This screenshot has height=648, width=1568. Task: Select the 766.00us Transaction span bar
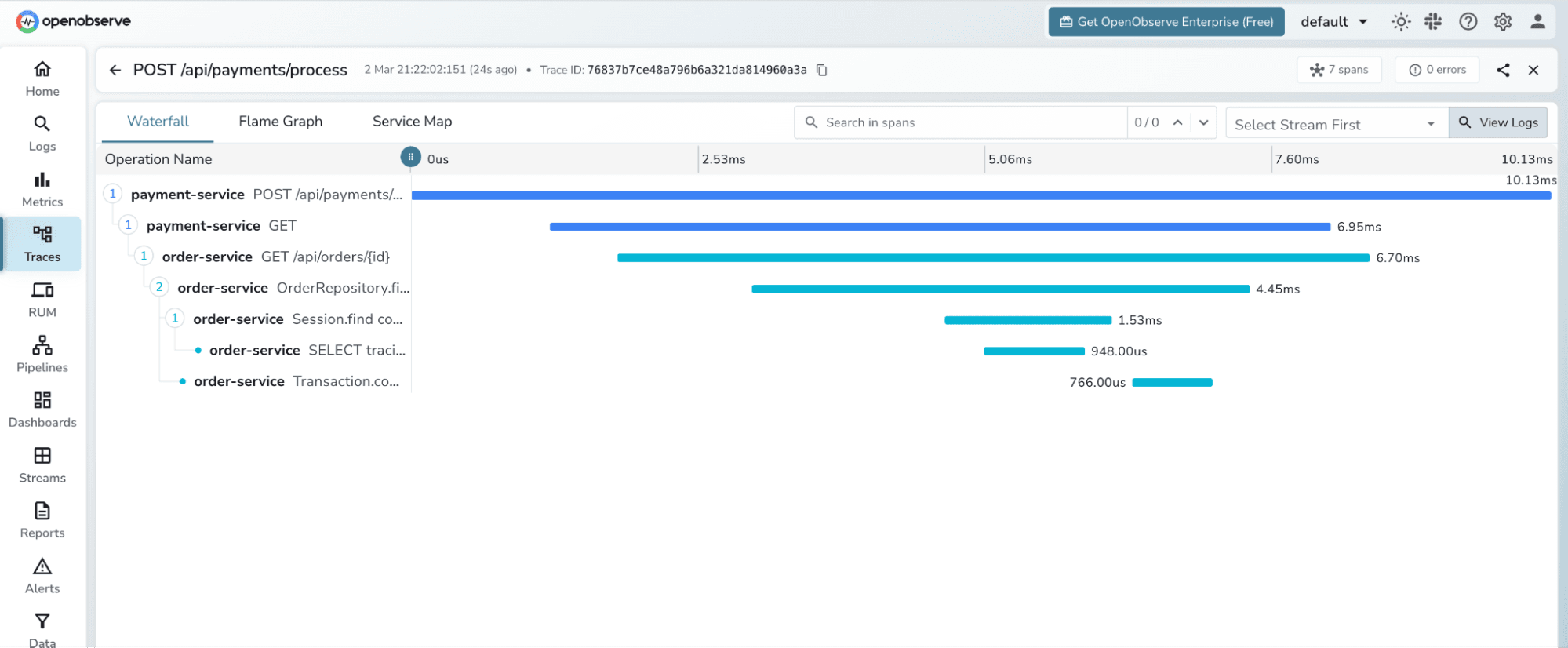(x=1173, y=383)
